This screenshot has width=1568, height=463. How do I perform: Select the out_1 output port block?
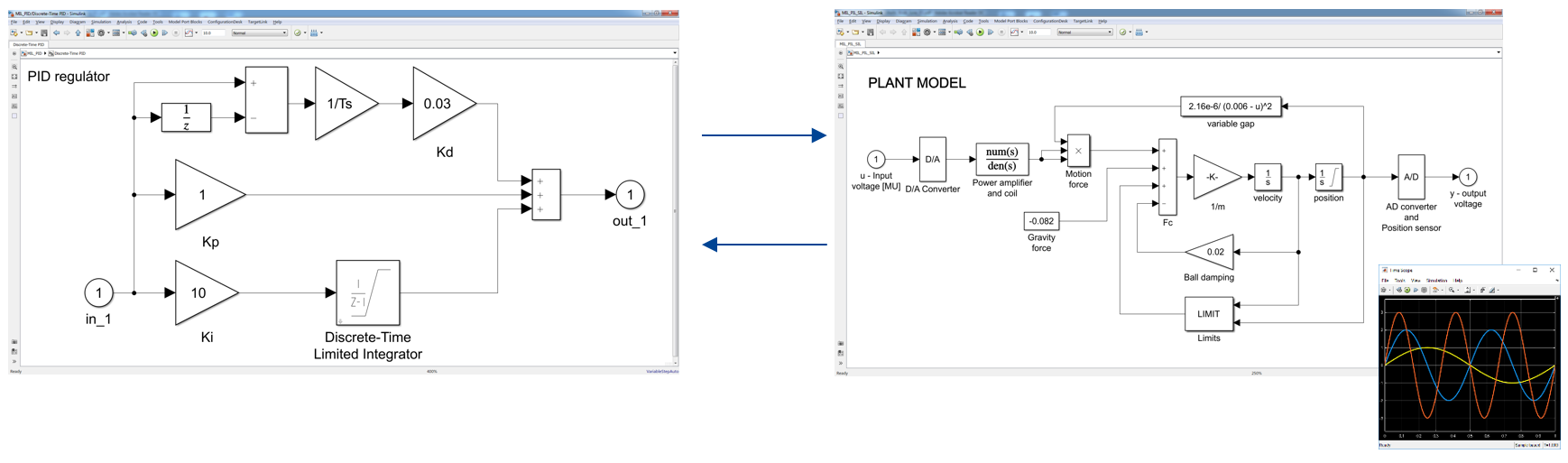click(630, 194)
